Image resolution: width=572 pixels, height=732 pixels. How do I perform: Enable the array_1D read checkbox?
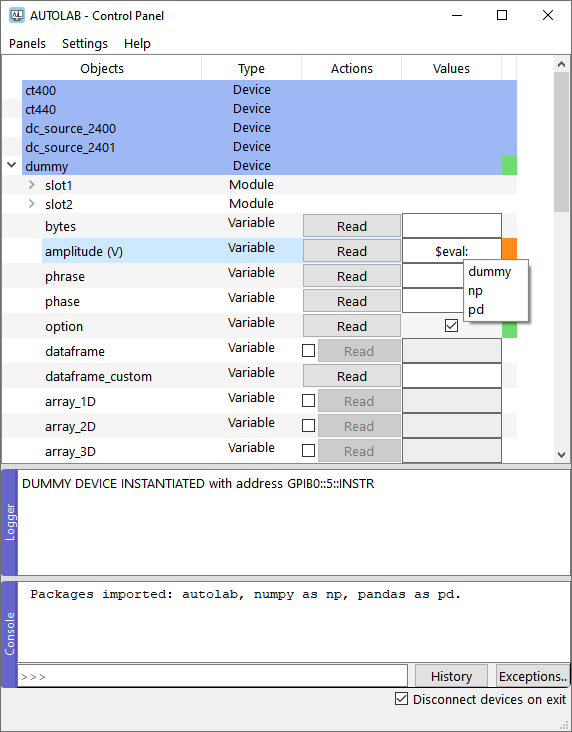(x=308, y=401)
